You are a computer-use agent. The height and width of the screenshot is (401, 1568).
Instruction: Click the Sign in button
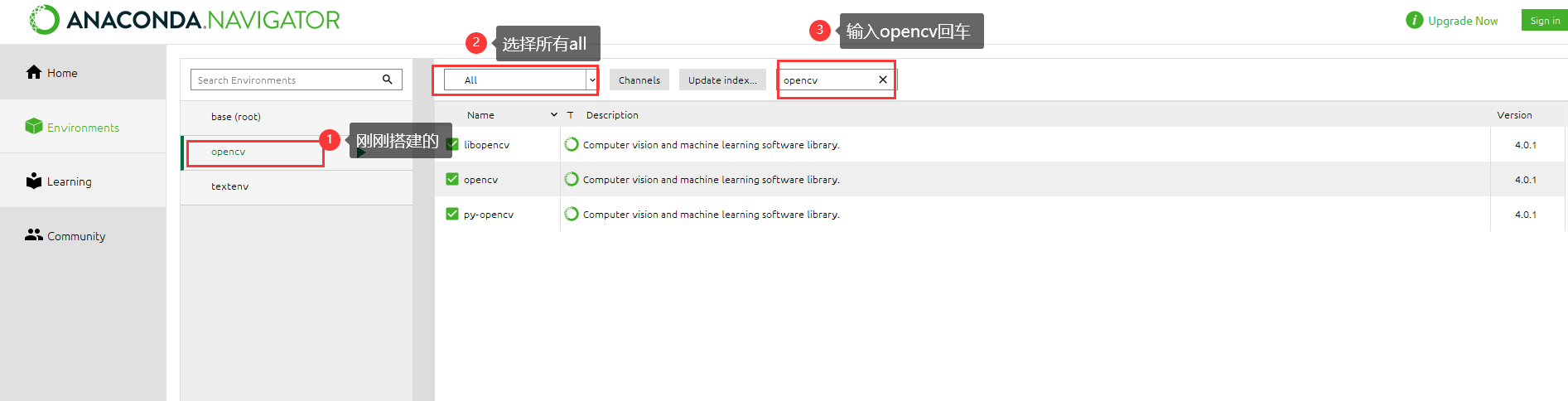[1544, 20]
